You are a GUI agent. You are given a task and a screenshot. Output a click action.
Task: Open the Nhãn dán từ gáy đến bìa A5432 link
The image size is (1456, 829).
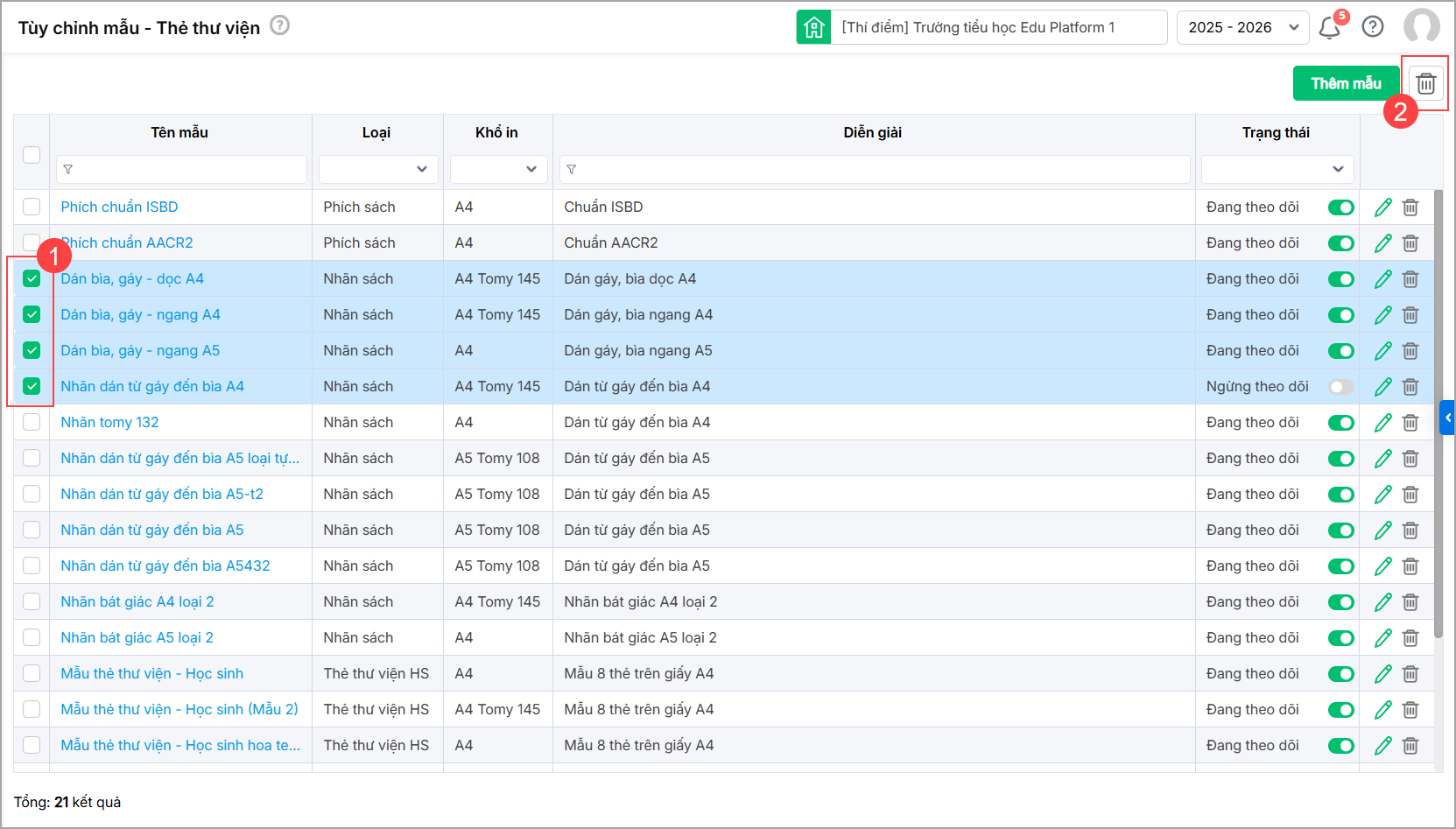pos(165,566)
